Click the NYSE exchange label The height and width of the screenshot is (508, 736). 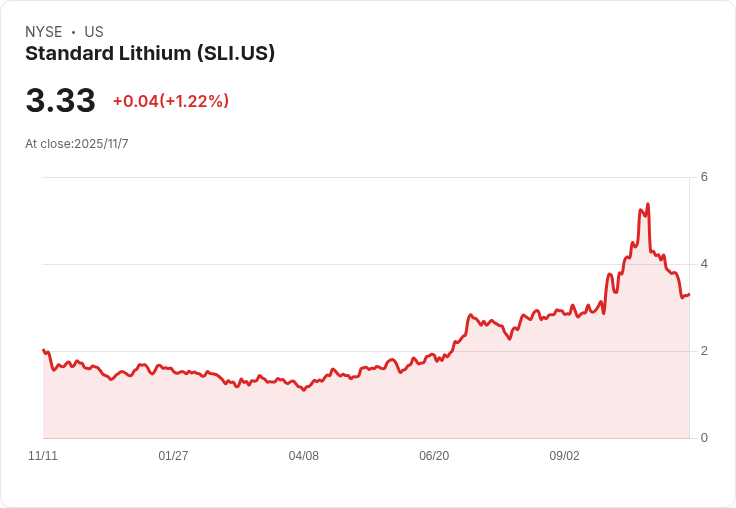click(44, 31)
